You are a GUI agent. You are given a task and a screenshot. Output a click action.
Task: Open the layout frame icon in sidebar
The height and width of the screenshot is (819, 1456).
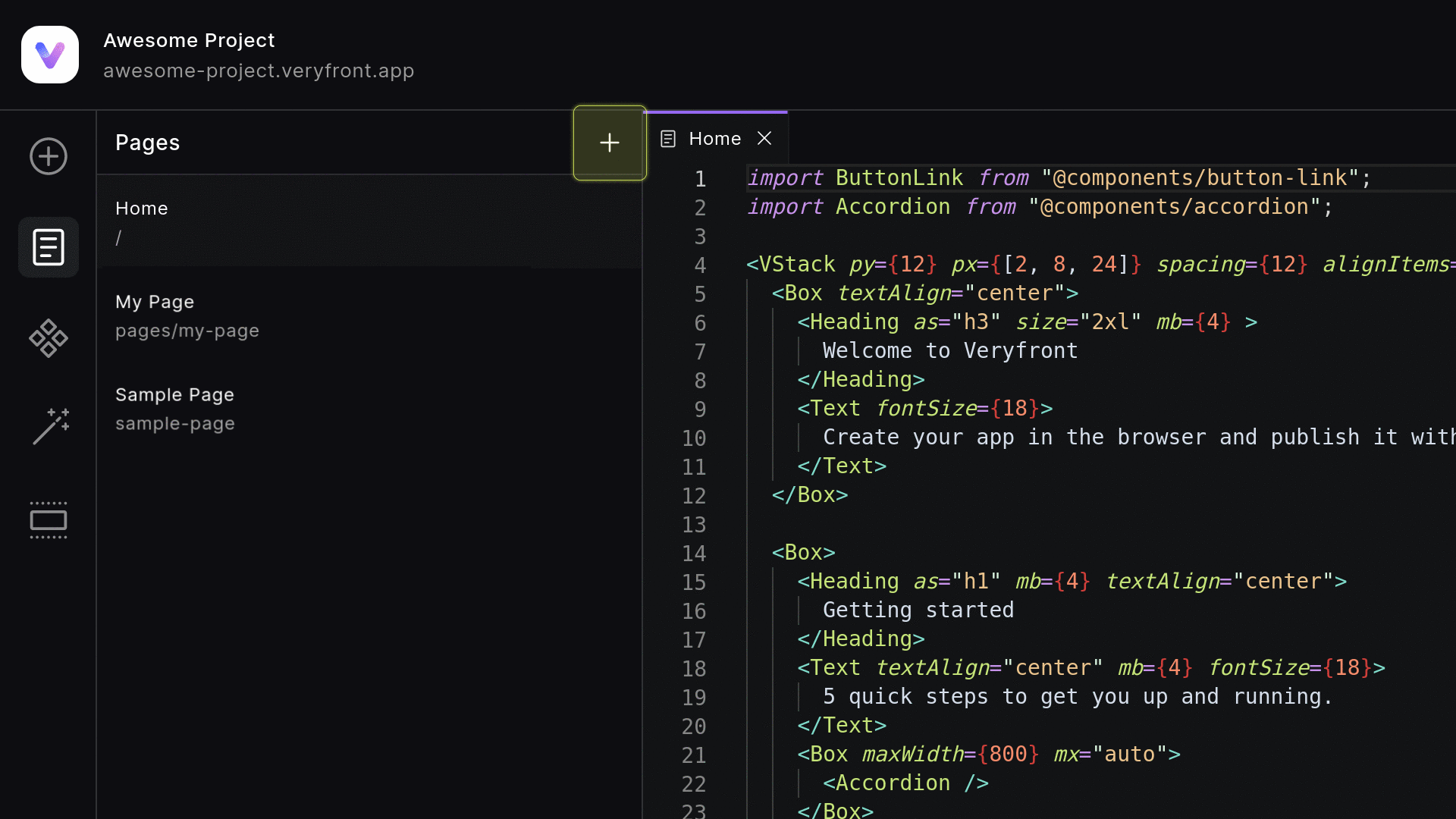click(49, 520)
